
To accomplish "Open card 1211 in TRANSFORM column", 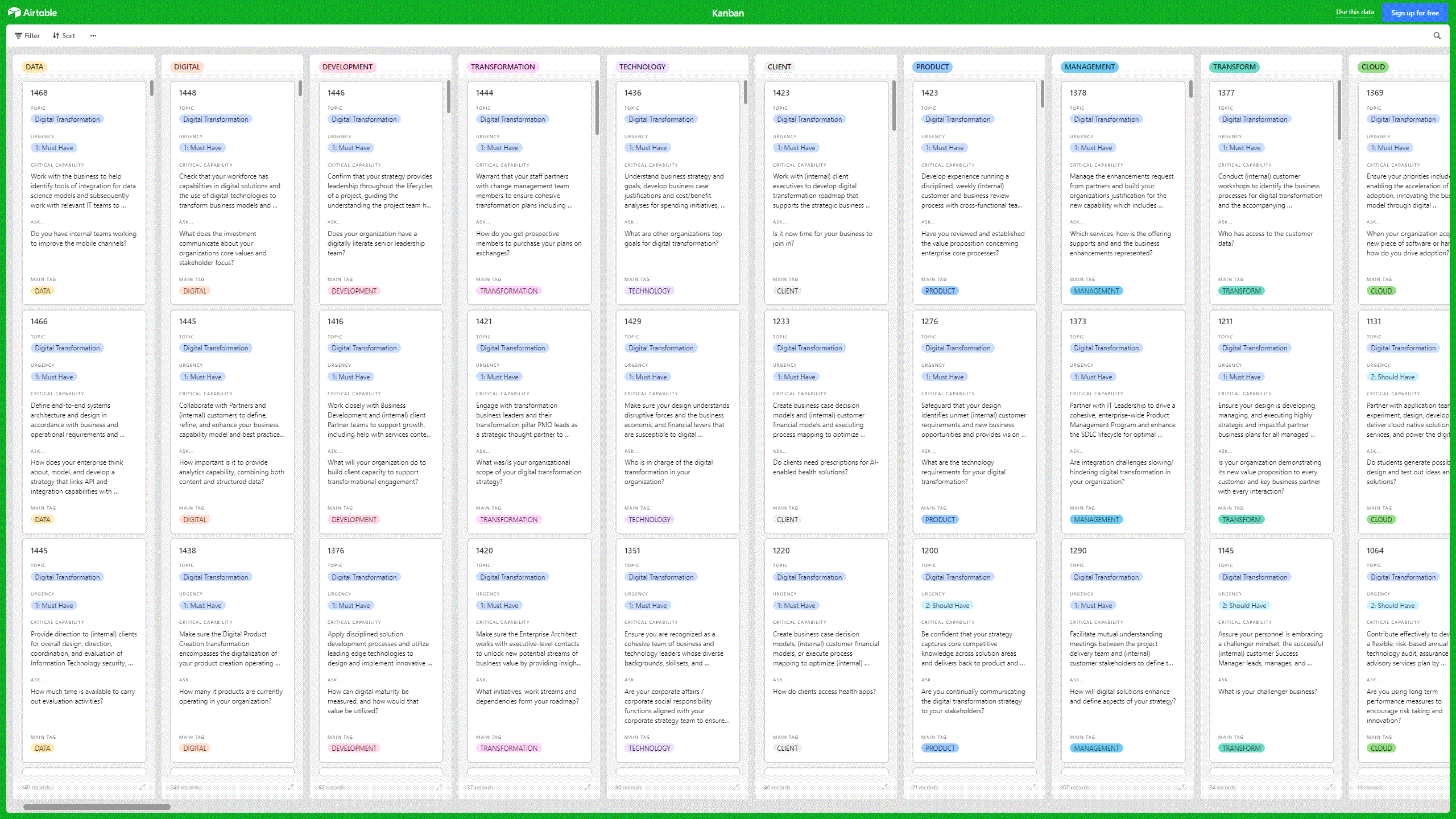I will (x=1272, y=421).
